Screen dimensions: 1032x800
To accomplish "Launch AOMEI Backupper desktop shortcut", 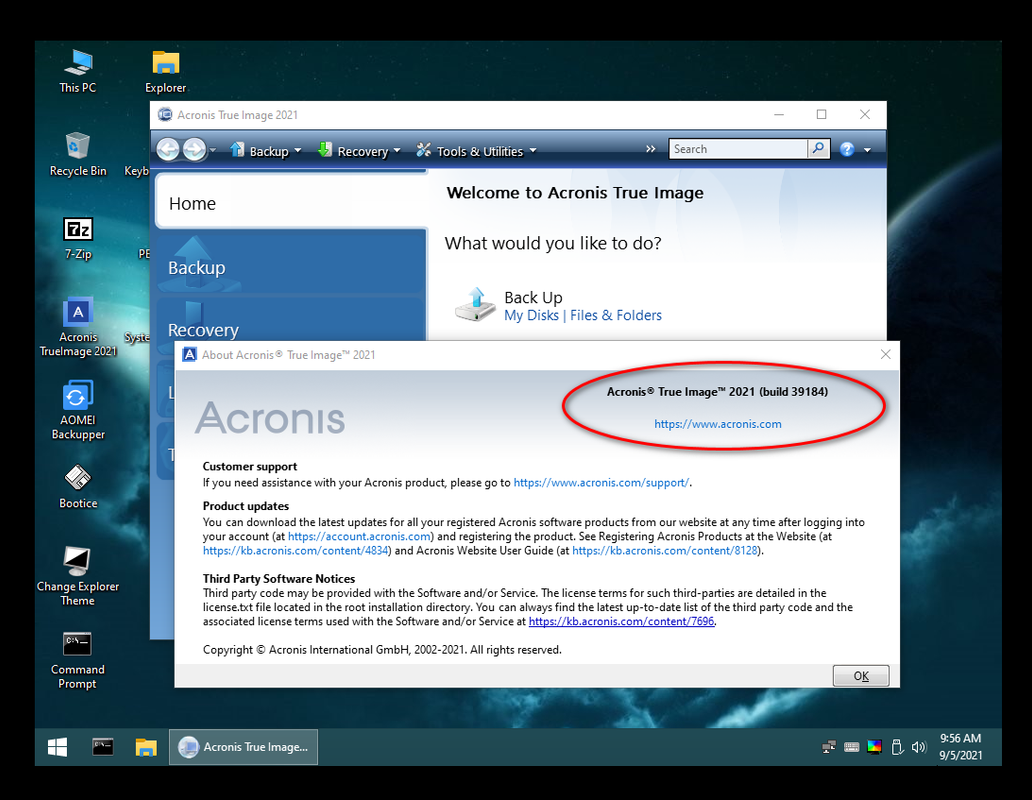I will 78,409.
